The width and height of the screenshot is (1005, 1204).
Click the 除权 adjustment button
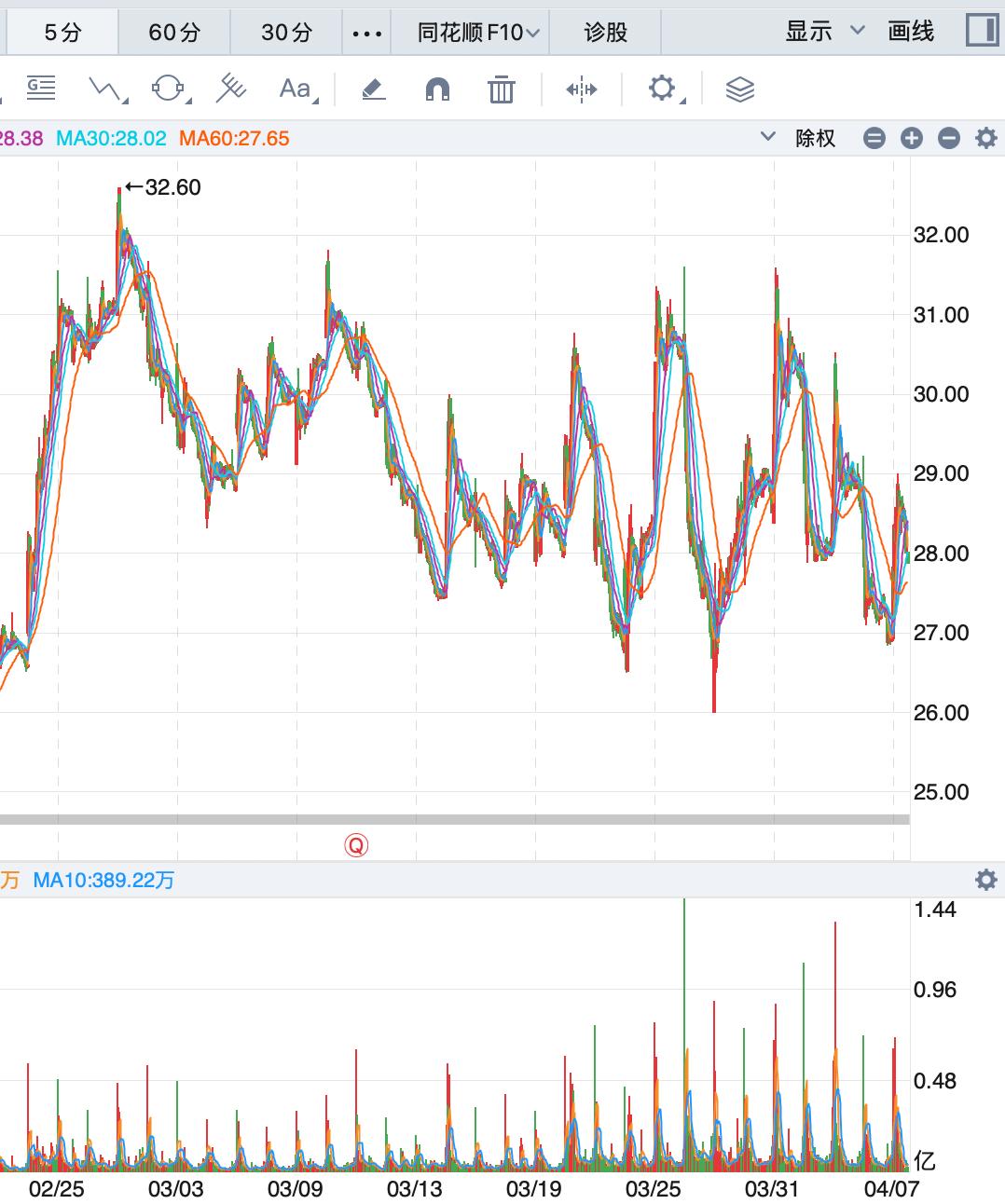click(816, 138)
